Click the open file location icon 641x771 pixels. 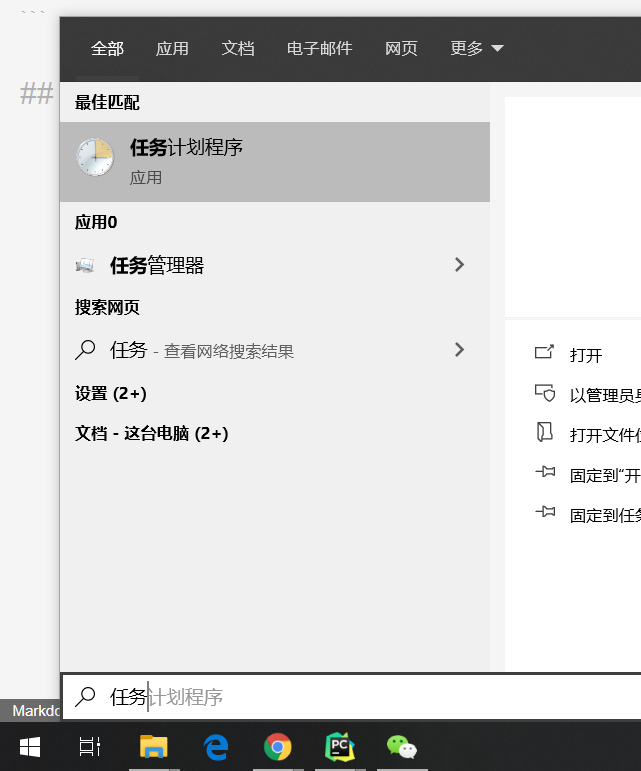[x=544, y=432]
